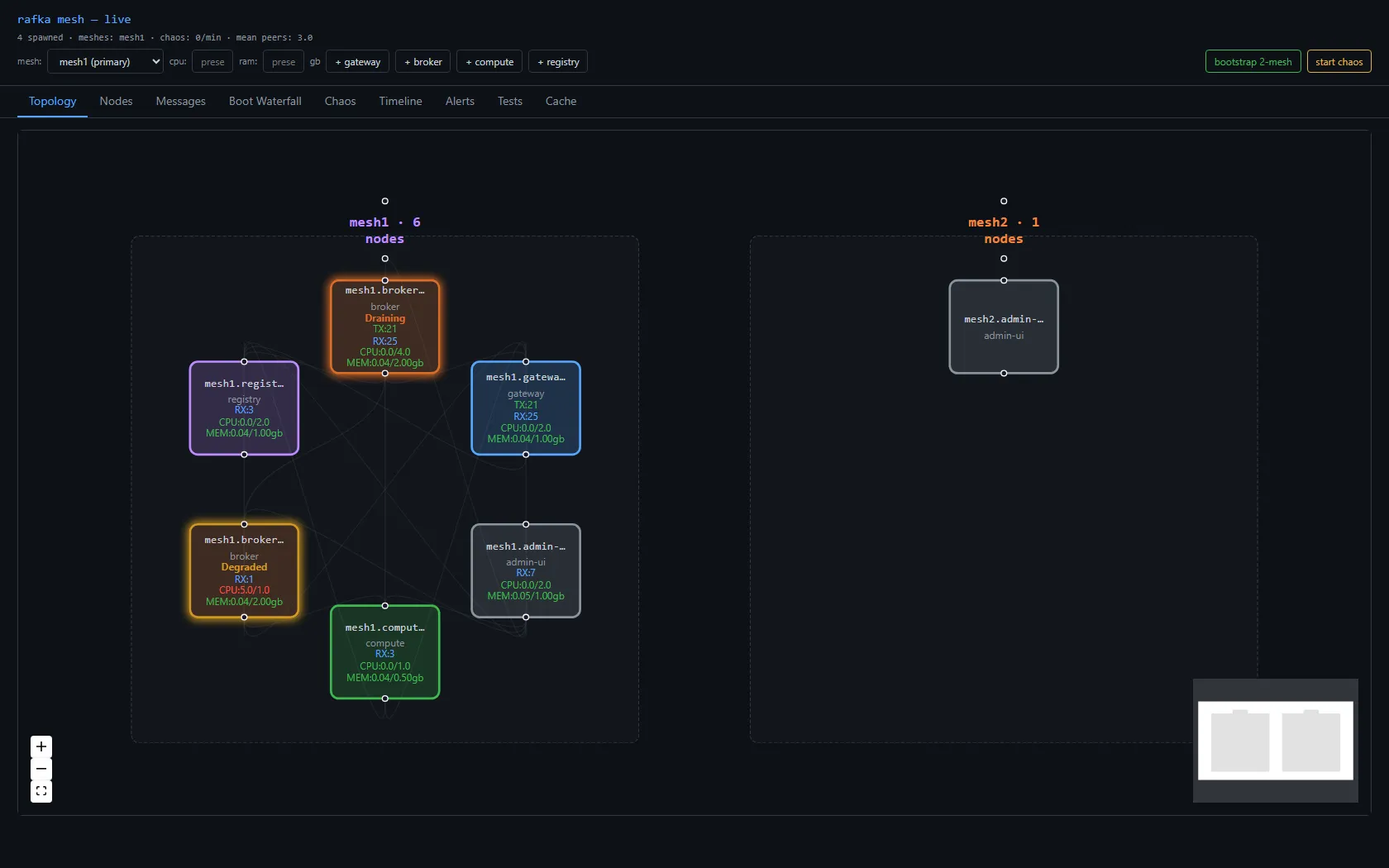Click the bottom handle of draining broker node

coord(385,373)
